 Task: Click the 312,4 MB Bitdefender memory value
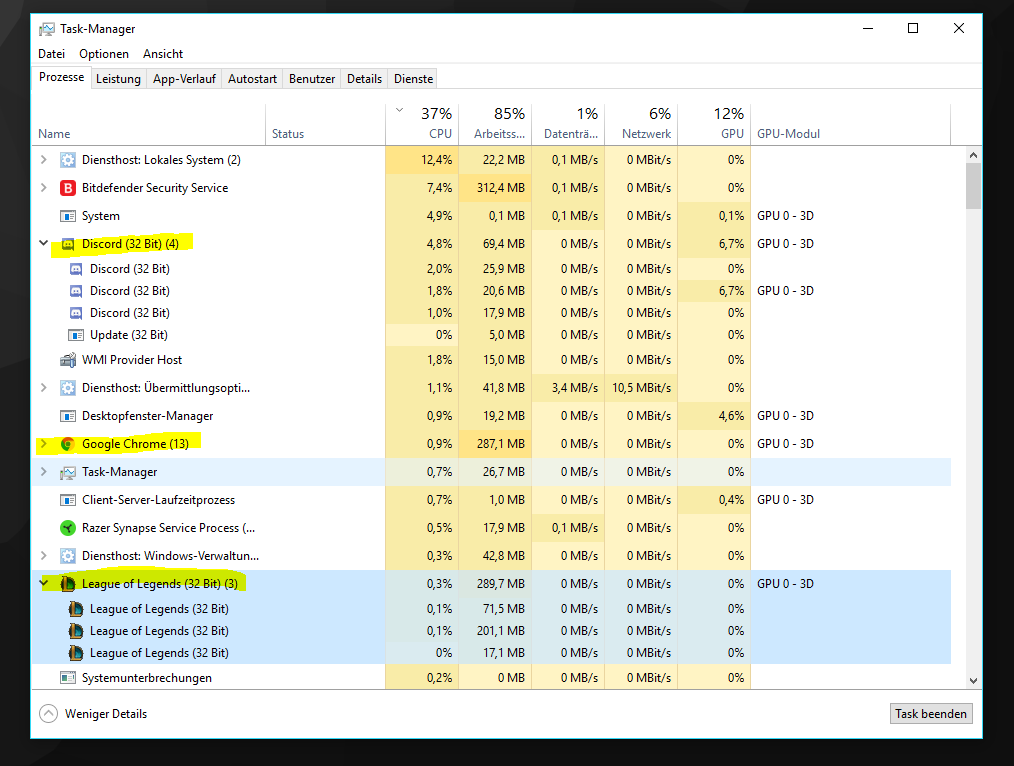[501, 188]
